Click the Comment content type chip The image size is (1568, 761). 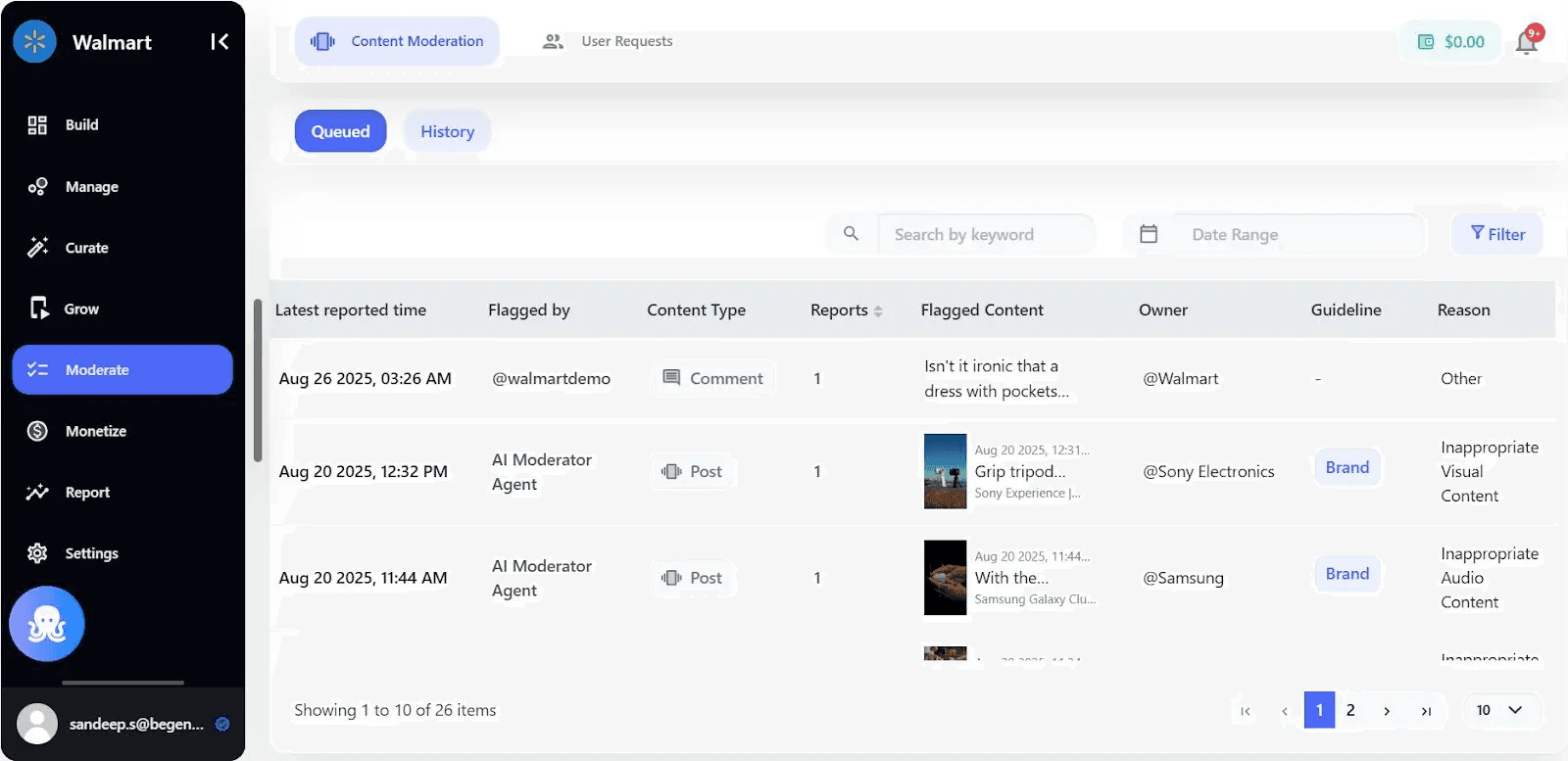tap(712, 378)
